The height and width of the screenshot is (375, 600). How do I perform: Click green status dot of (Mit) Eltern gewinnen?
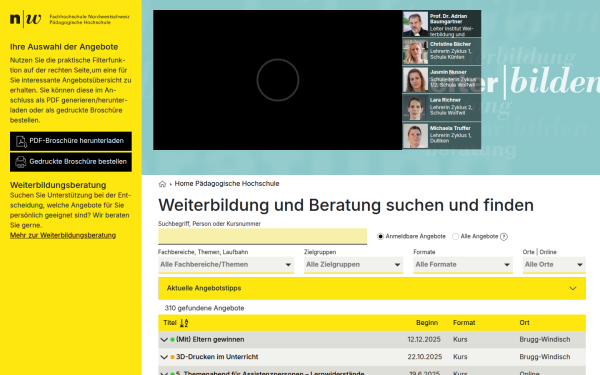pyautogui.click(x=173, y=339)
